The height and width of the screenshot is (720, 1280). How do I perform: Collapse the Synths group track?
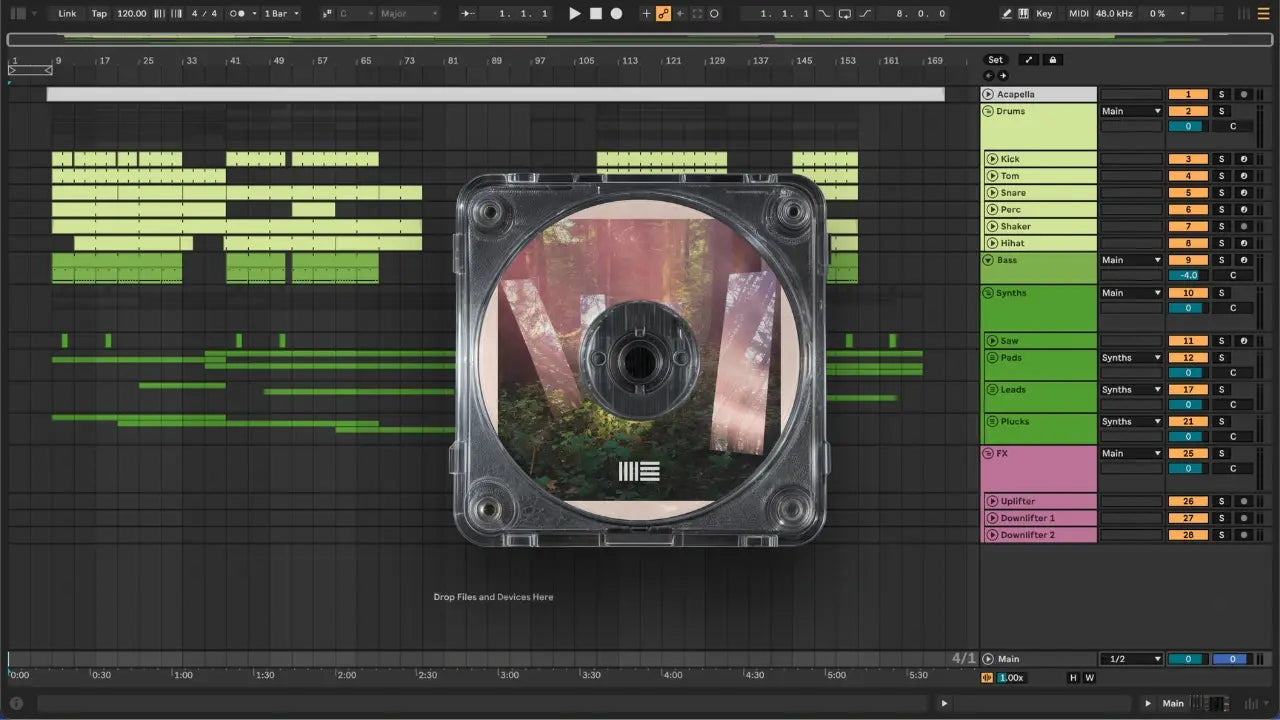pyautogui.click(x=988, y=293)
